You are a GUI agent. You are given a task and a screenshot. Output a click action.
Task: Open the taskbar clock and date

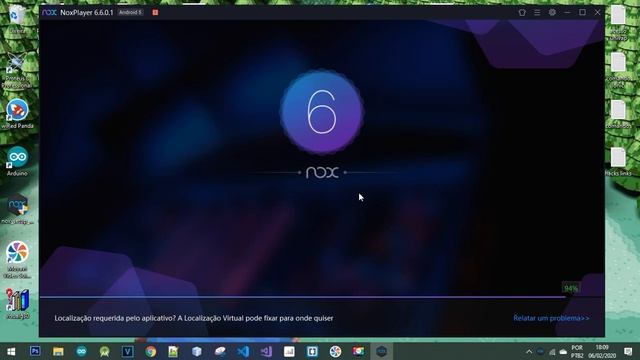[602, 351]
